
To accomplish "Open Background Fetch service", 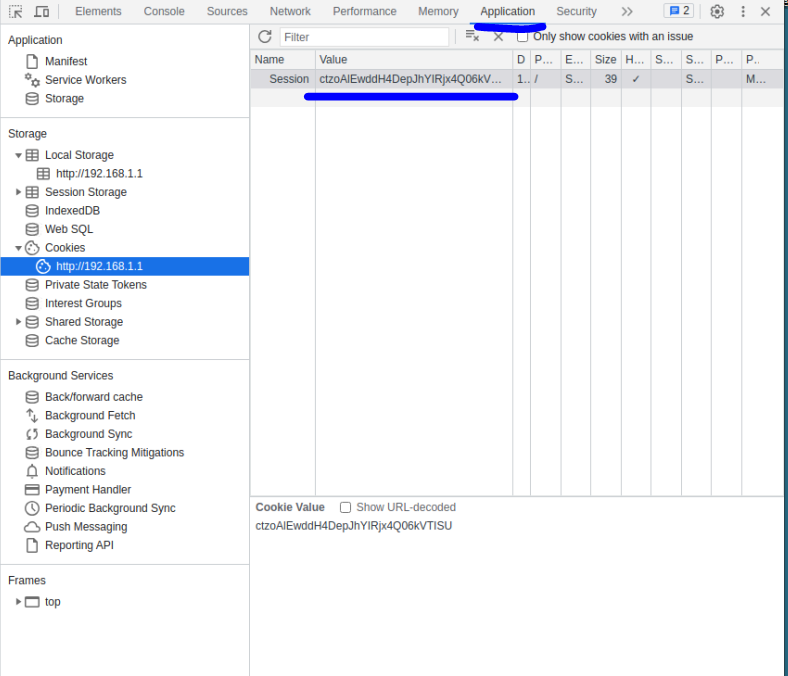I will pos(90,416).
